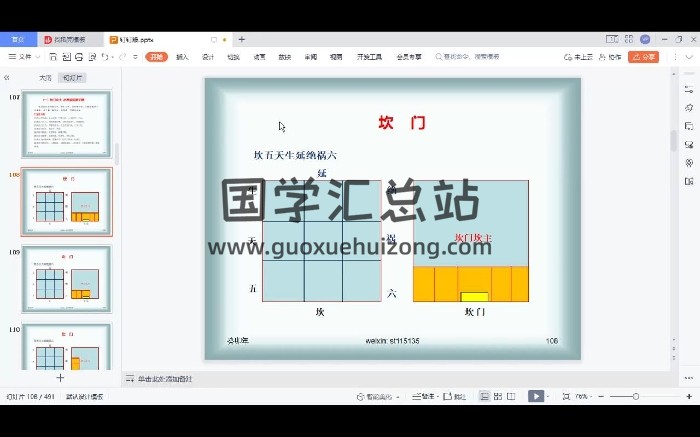700x437 pixels.
Task: Select slide 110 thumbnail
Action: tap(67, 346)
